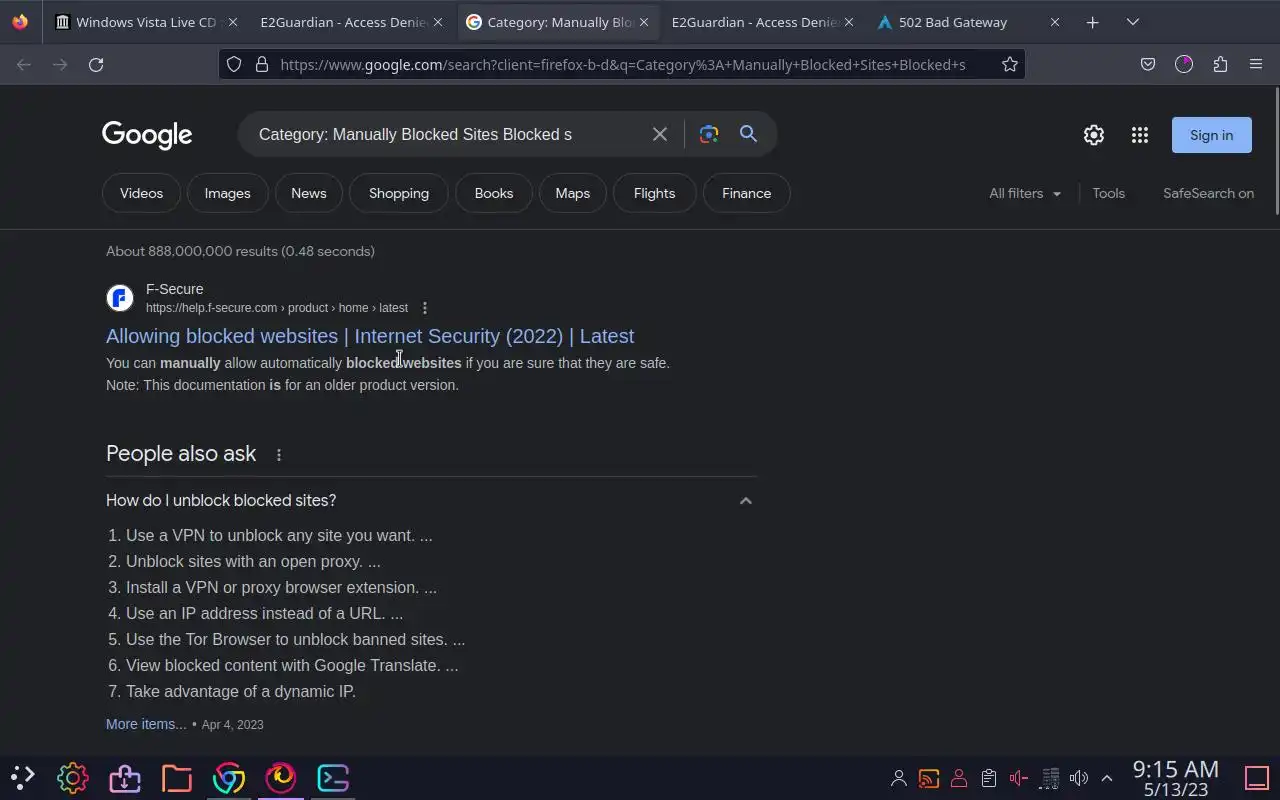Filter results by Videos
Screen dimensions: 1280x800
141,193
